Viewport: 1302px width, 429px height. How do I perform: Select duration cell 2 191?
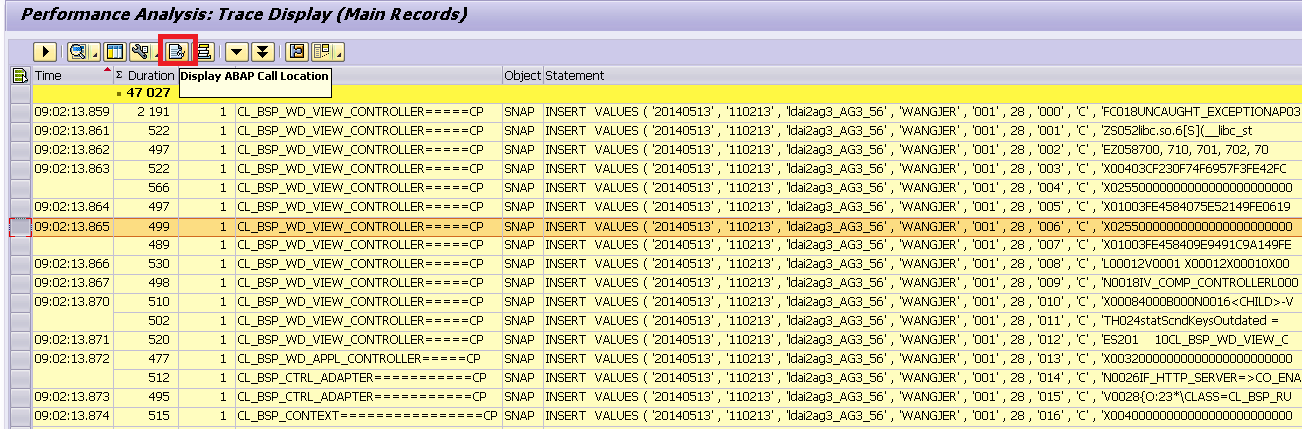145,111
